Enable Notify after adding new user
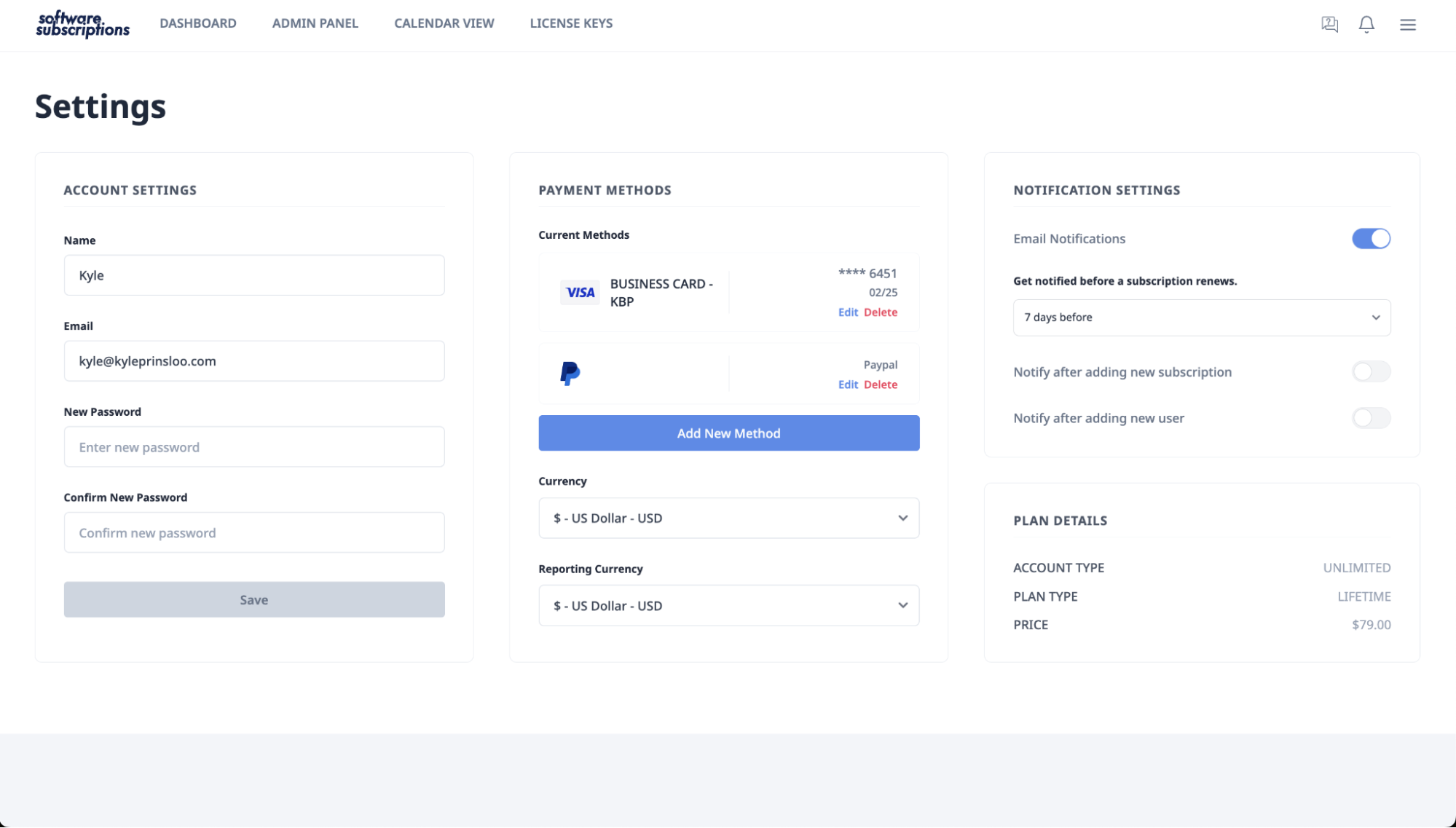1456x828 pixels. (1370, 418)
